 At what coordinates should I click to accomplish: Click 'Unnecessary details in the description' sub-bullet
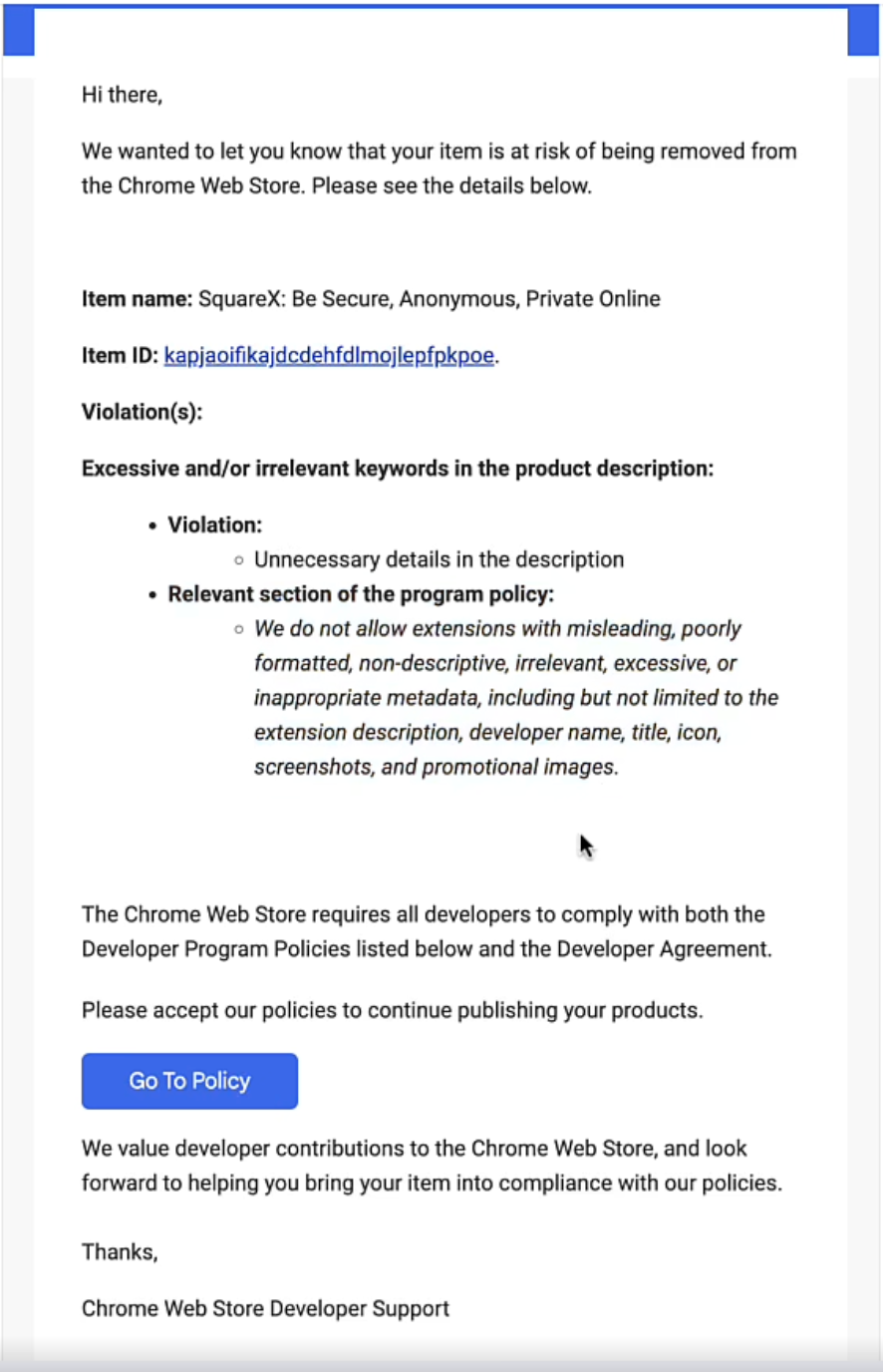point(439,559)
